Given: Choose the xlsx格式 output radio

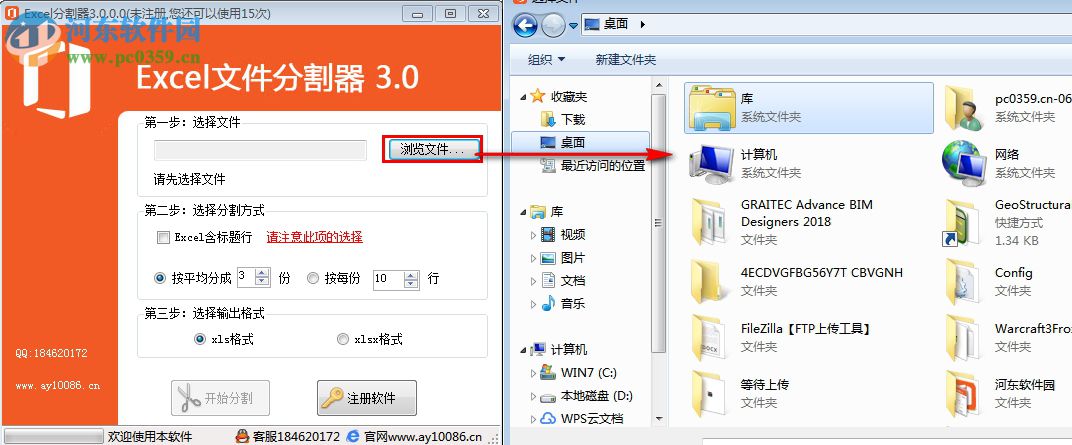Looking at the screenshot, I should coord(343,339).
